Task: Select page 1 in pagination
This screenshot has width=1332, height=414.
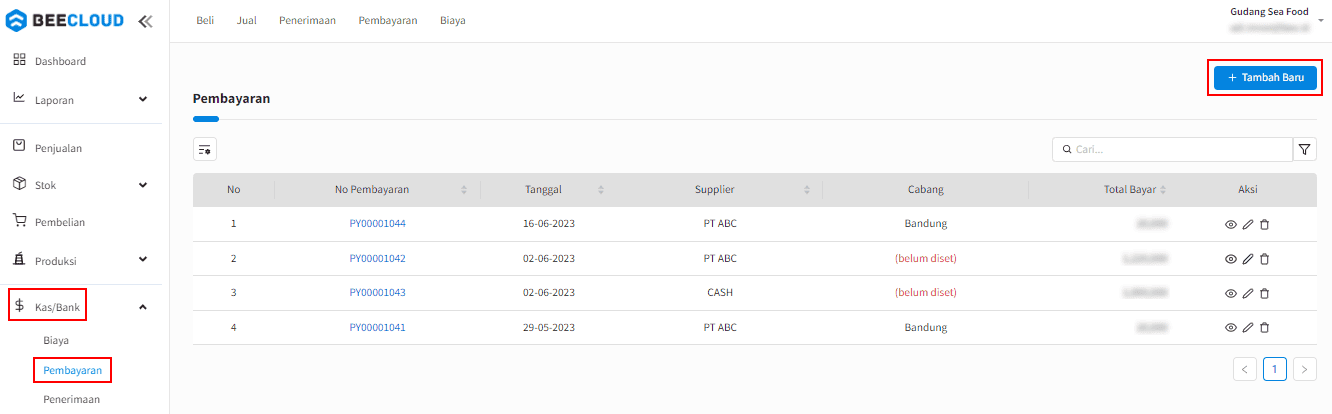Action: click(x=1275, y=369)
